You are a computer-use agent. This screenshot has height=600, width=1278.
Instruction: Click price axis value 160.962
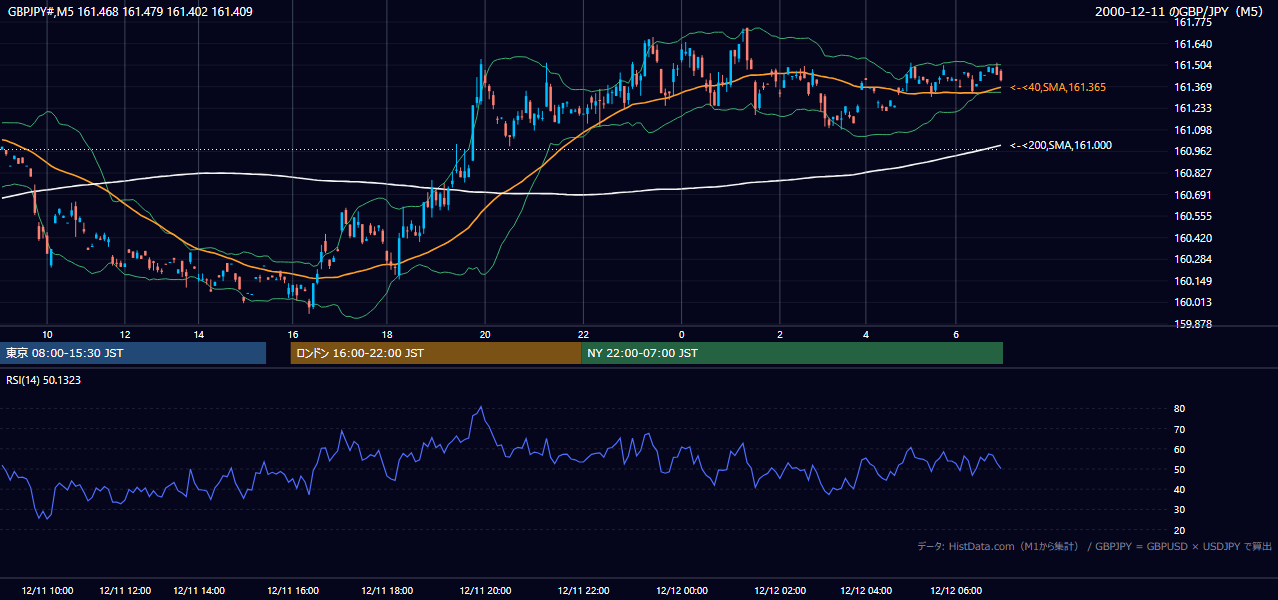1194,152
